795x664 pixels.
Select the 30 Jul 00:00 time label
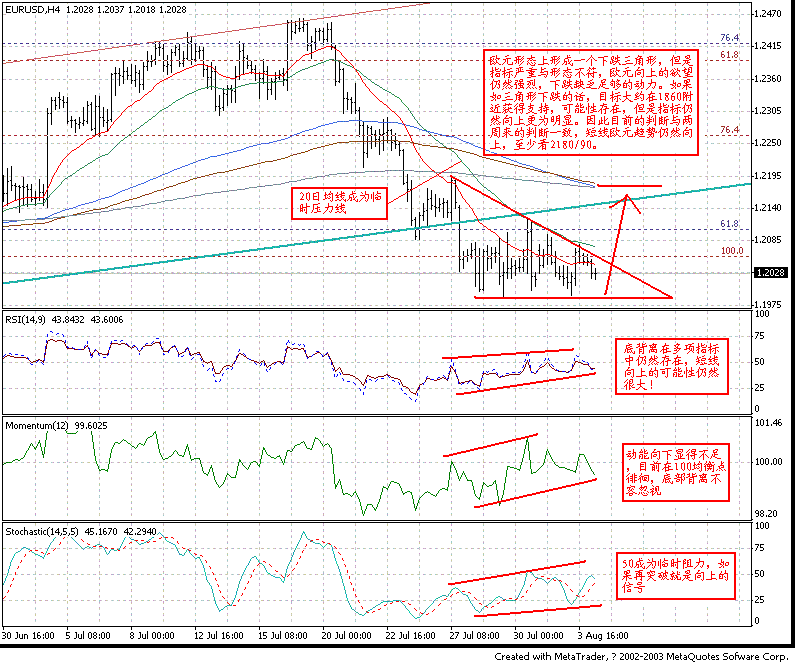538,636
